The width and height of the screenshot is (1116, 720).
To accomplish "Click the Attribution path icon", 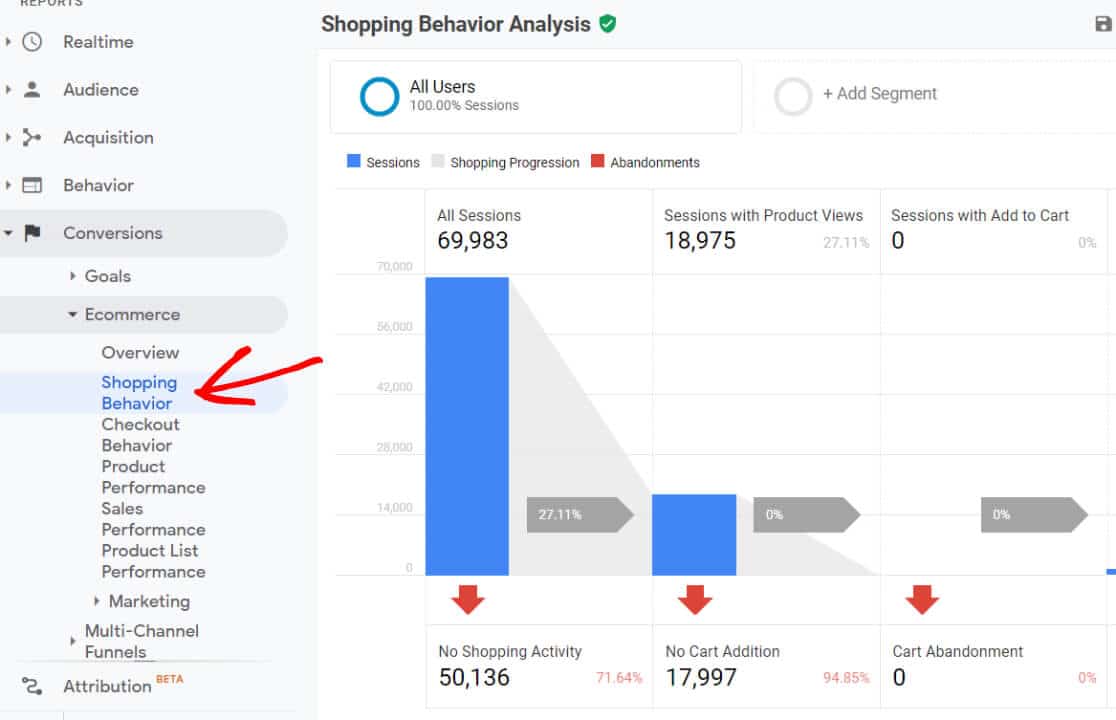I will [32, 686].
